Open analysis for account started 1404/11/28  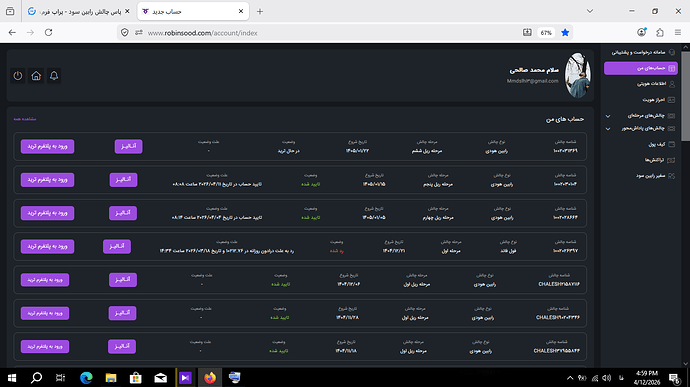click(x=122, y=313)
